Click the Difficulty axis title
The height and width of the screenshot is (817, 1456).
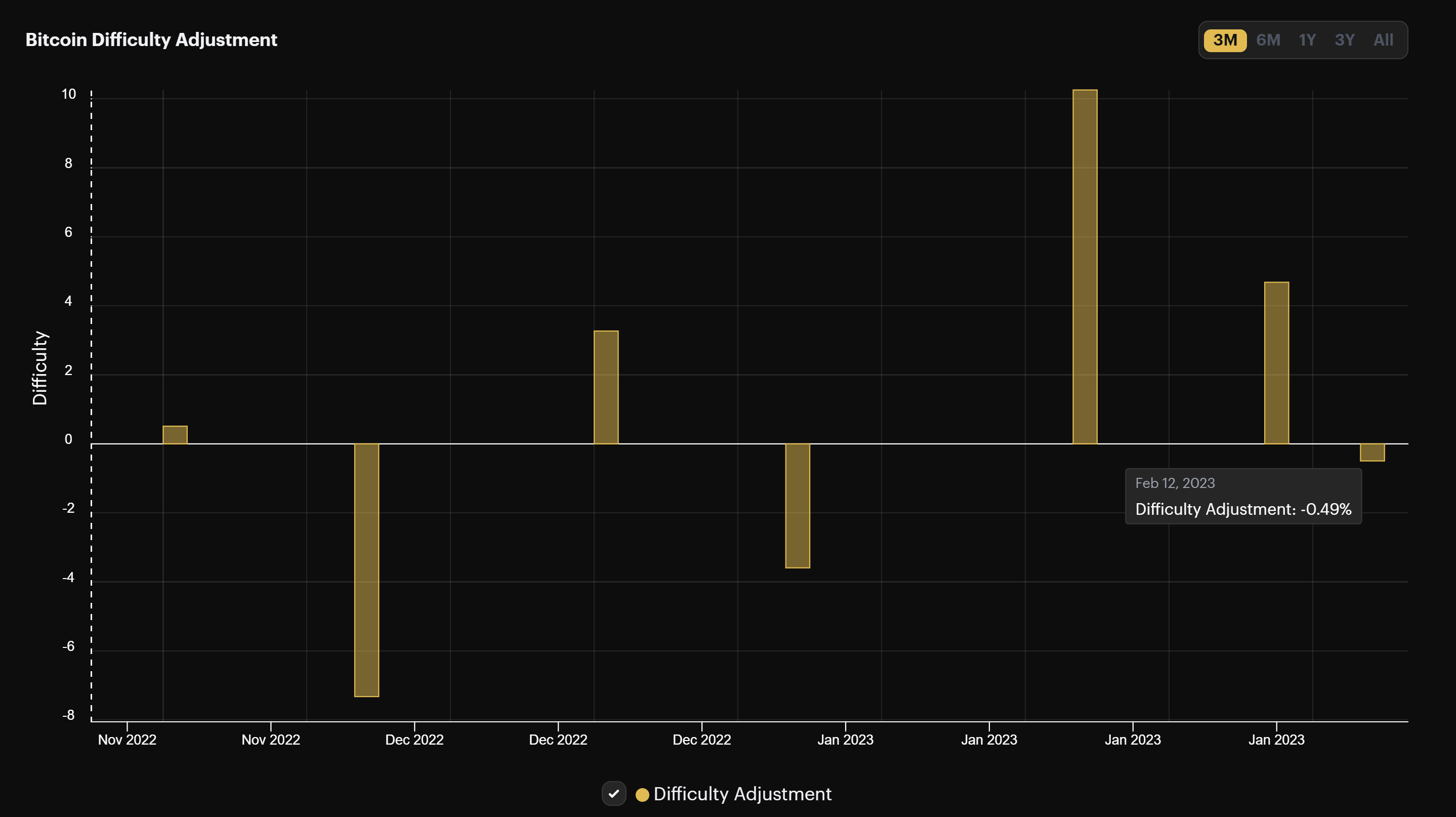coord(39,366)
